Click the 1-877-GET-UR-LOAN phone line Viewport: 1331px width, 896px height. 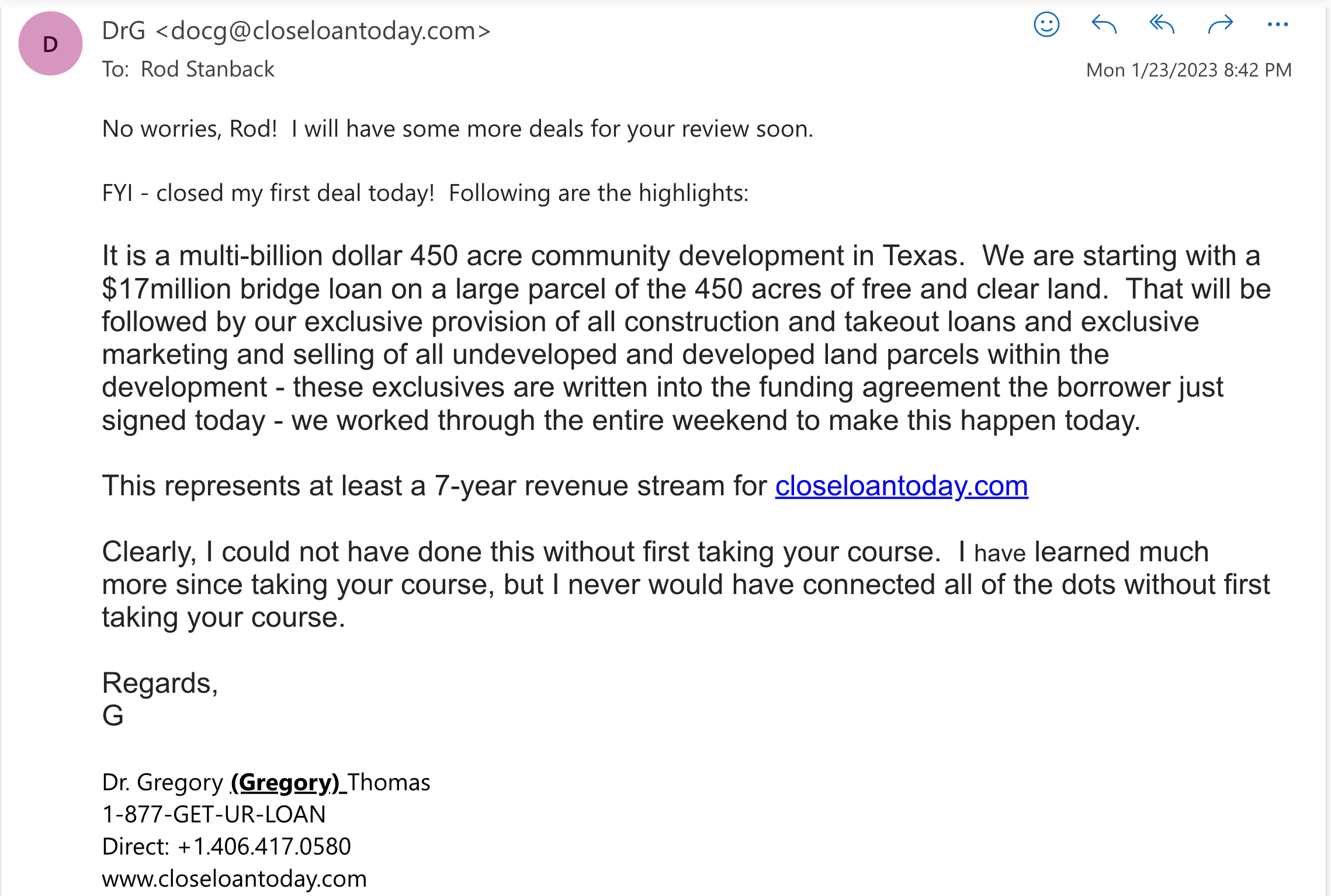214,814
